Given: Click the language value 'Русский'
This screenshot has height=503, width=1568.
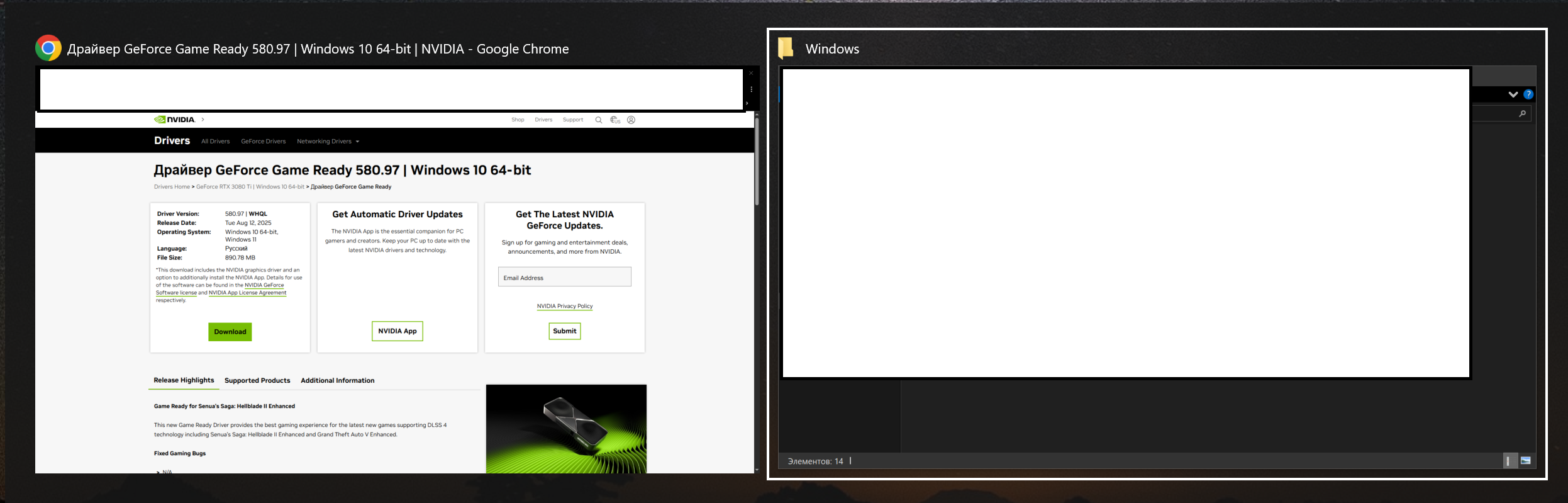Looking at the screenshot, I should (236, 249).
